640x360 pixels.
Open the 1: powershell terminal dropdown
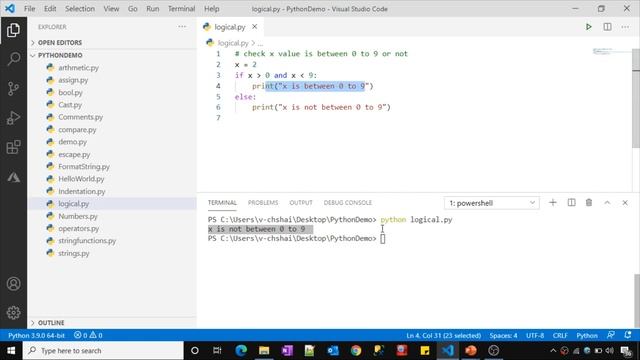[x=492, y=203]
